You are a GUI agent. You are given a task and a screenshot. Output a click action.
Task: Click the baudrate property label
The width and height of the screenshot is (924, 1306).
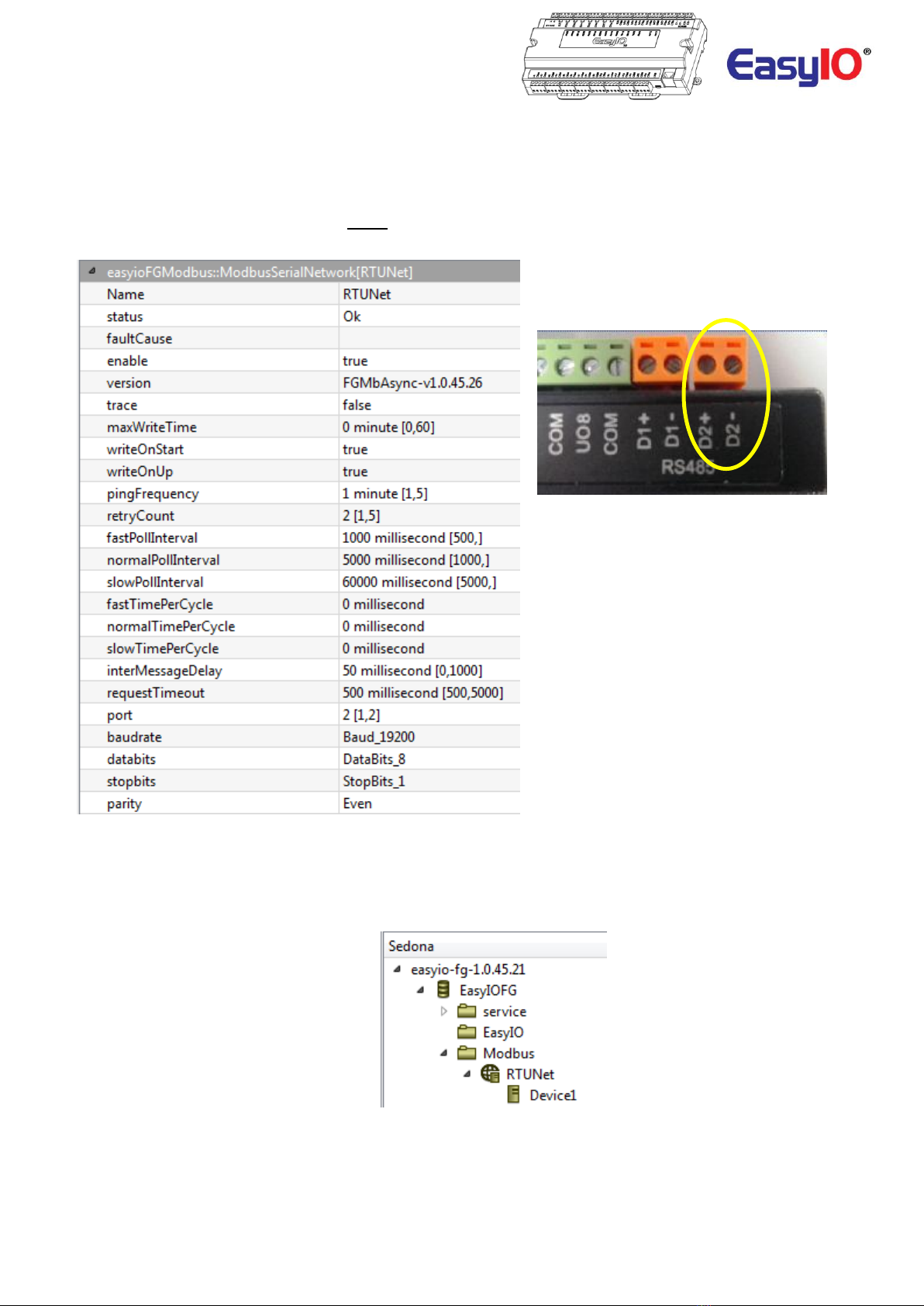(x=134, y=737)
